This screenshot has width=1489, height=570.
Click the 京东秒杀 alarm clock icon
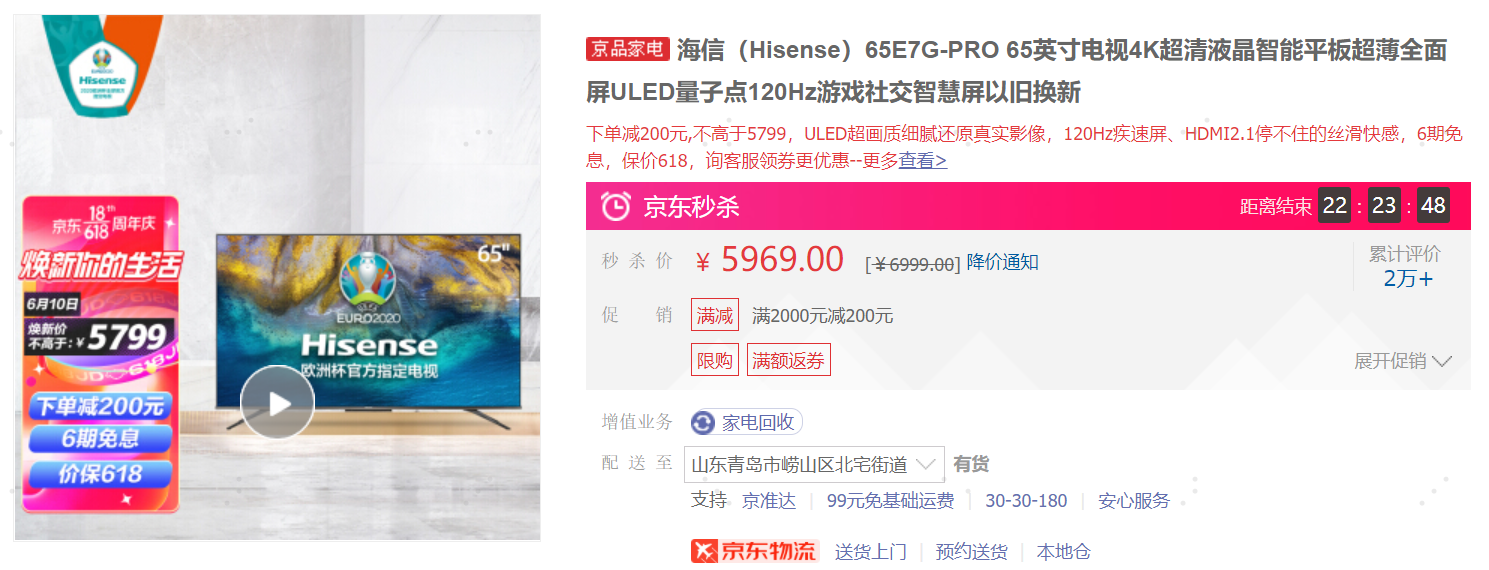click(x=615, y=206)
